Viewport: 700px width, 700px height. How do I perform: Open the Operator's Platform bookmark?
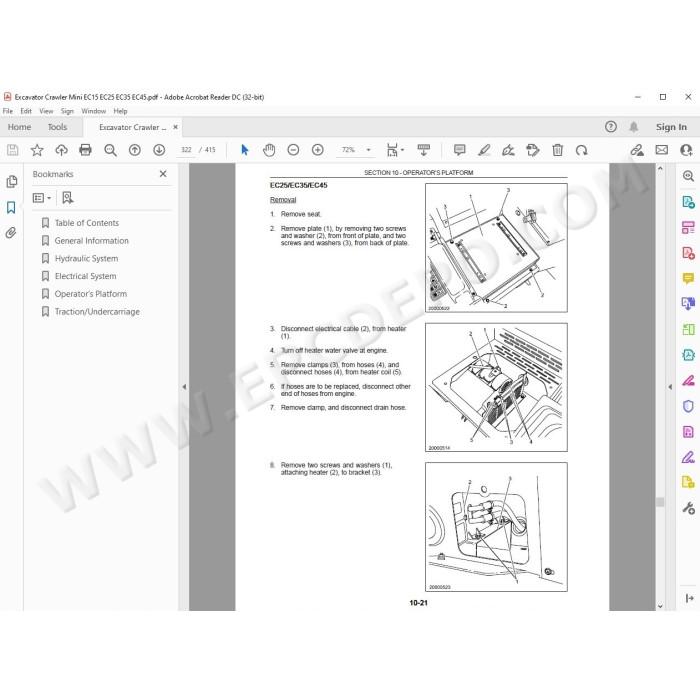tap(91, 294)
